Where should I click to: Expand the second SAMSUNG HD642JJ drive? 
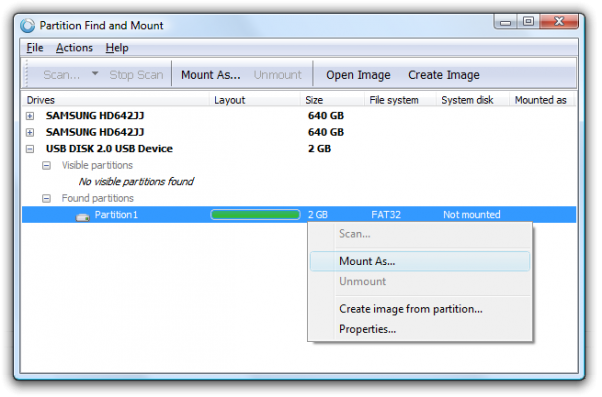pyautogui.click(x=30, y=132)
